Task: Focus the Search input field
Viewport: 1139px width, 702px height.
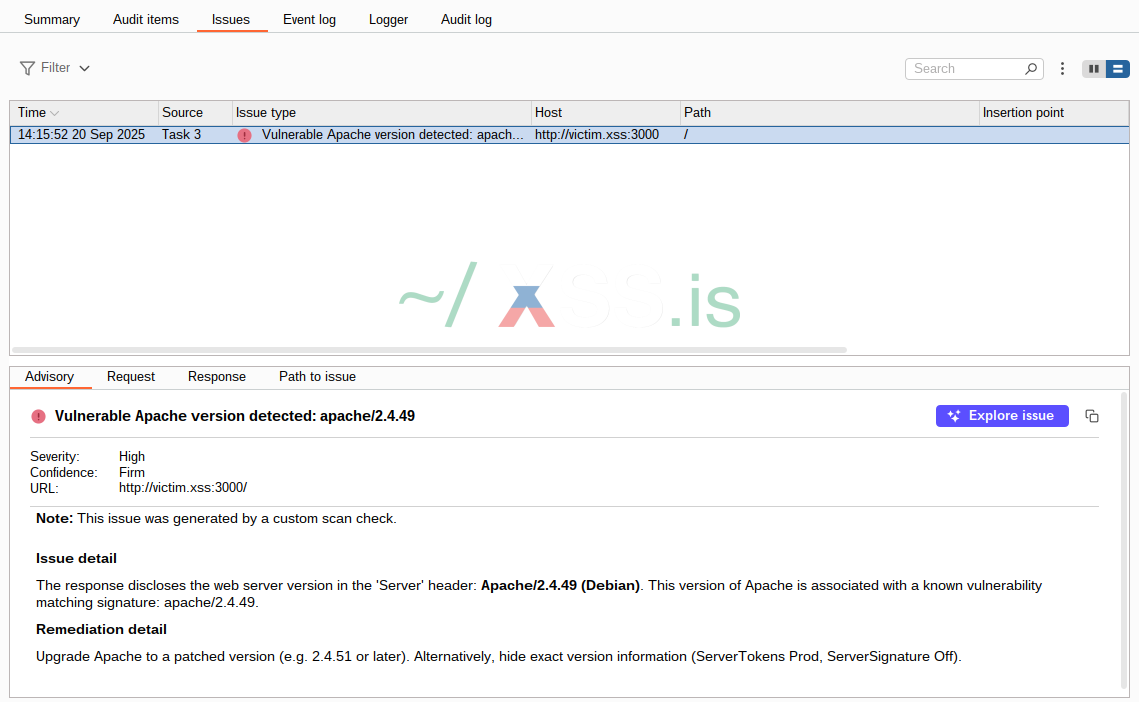Action: [965, 69]
